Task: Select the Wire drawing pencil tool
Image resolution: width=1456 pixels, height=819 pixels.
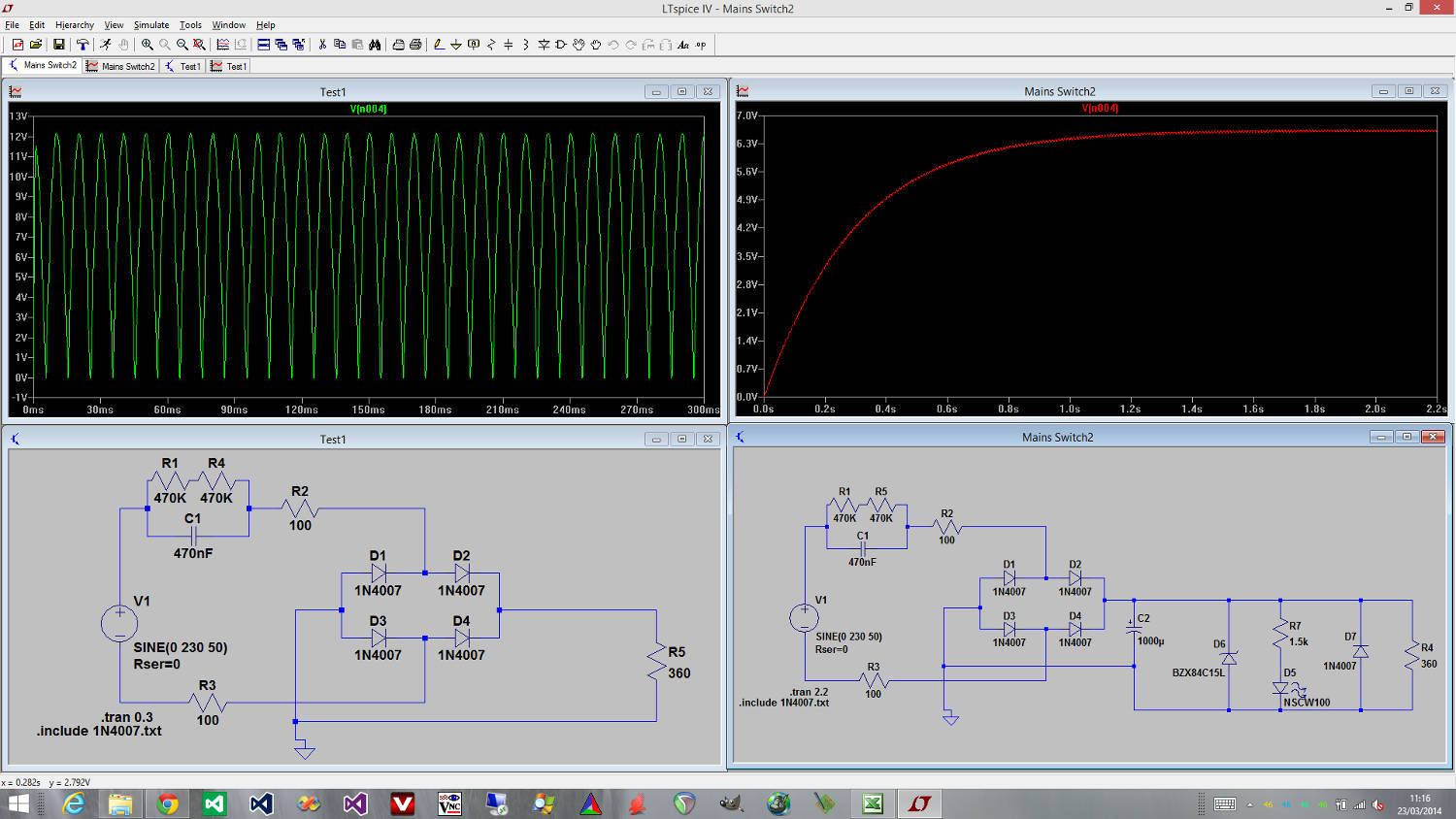Action: pyautogui.click(x=439, y=45)
